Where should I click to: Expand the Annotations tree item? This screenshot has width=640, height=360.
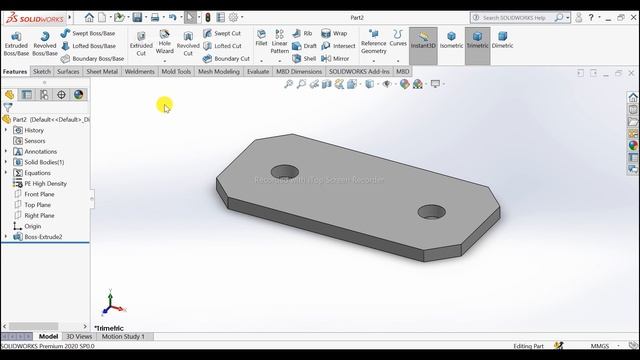[x=6, y=151]
